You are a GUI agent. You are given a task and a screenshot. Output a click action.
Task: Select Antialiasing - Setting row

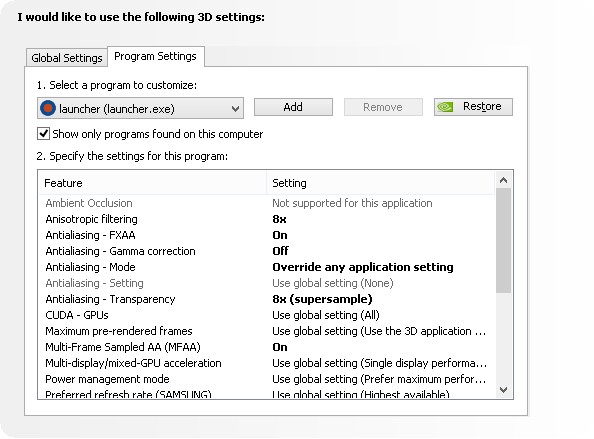pyautogui.click(x=266, y=283)
